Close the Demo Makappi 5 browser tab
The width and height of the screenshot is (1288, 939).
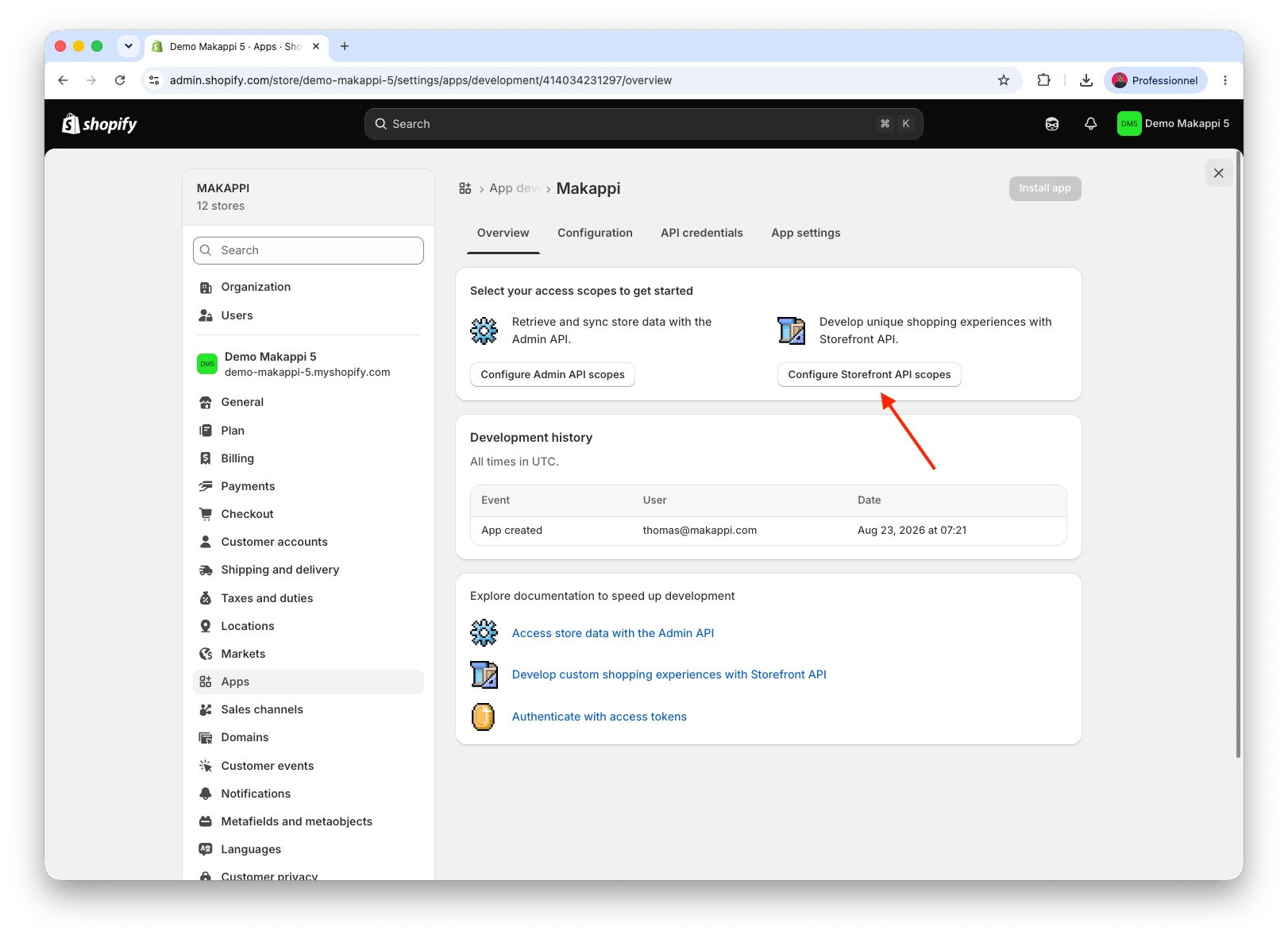coord(316,46)
